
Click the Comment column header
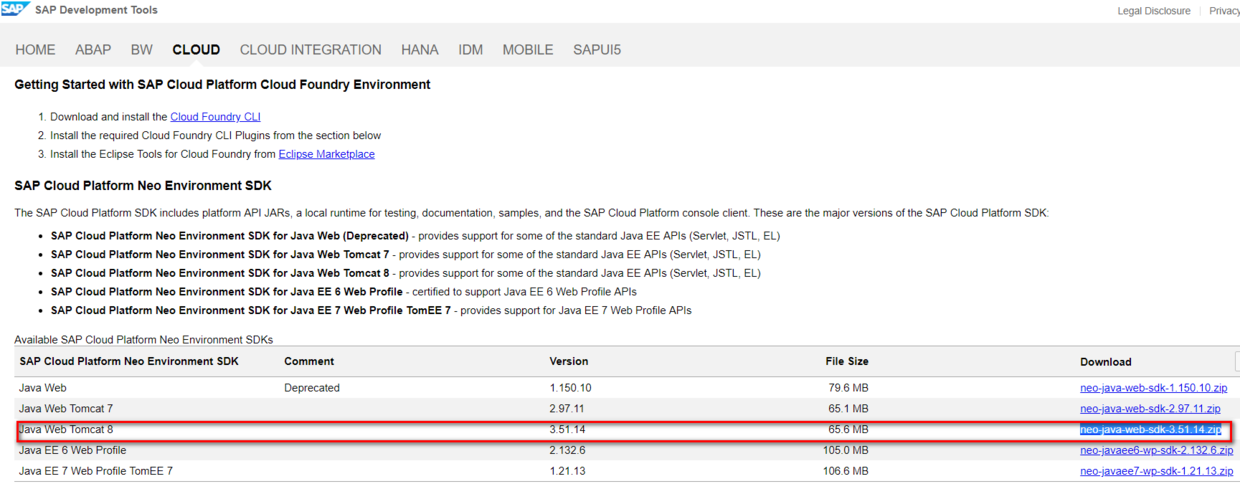(309, 362)
